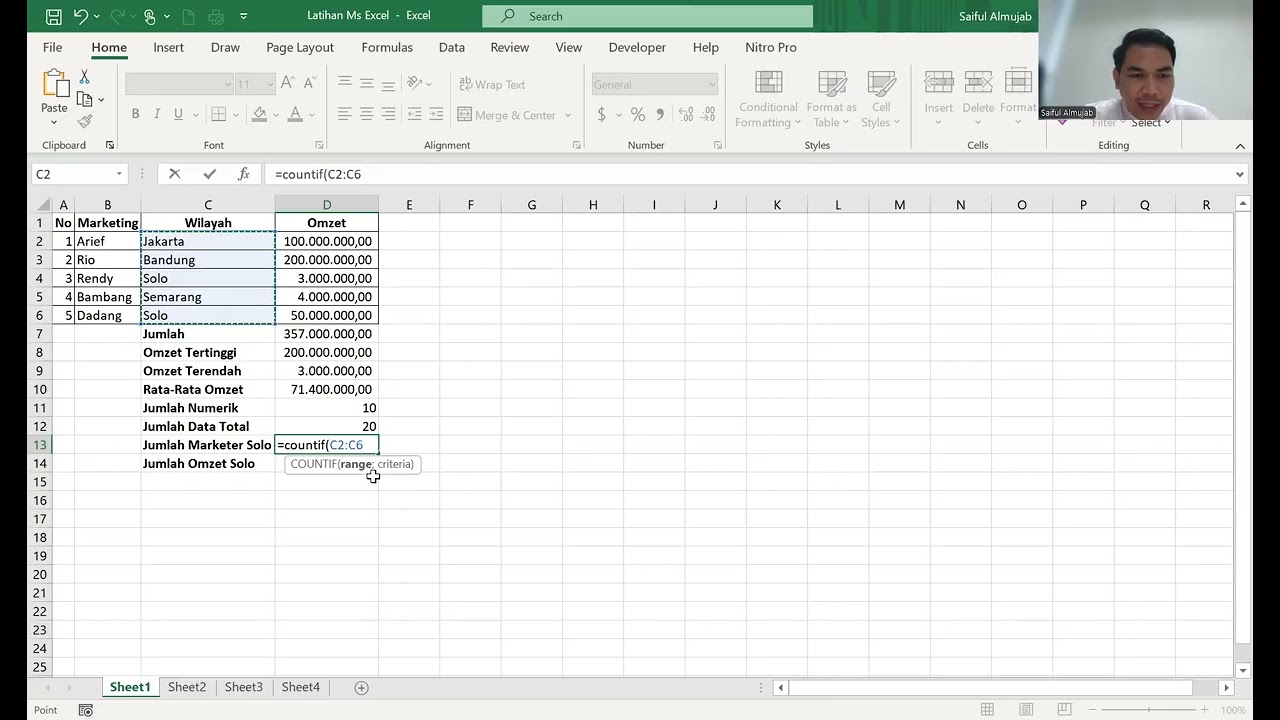Switch to the Page Layout tab
The height and width of the screenshot is (720, 1280).
click(300, 47)
